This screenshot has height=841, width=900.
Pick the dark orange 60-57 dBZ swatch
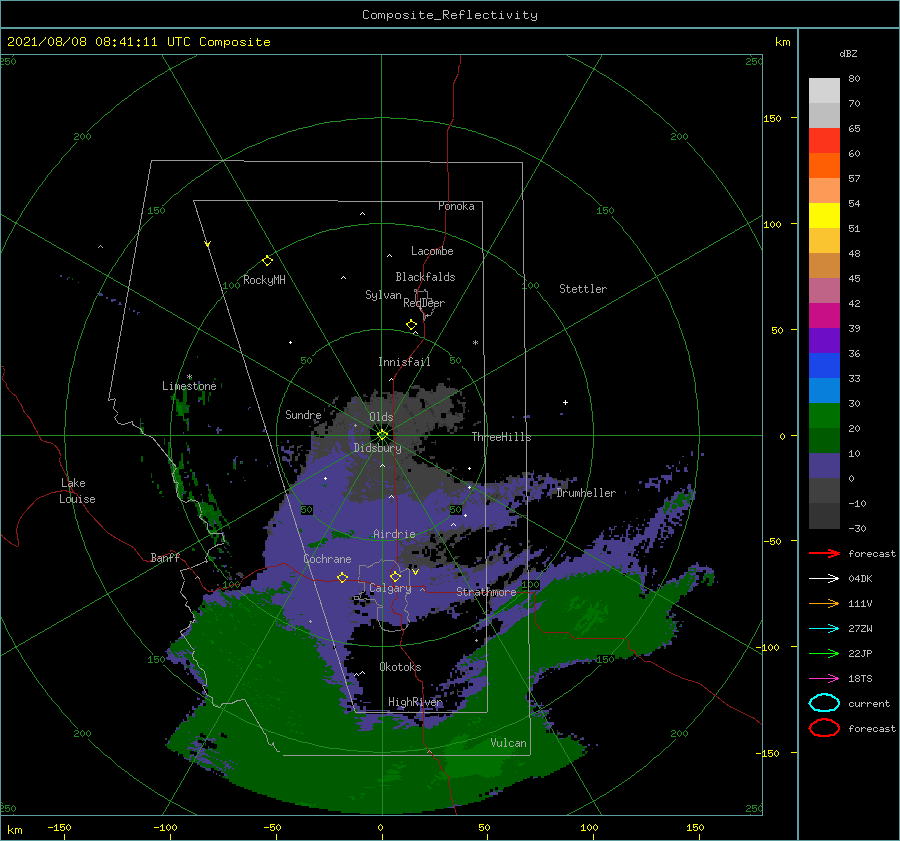tap(824, 165)
